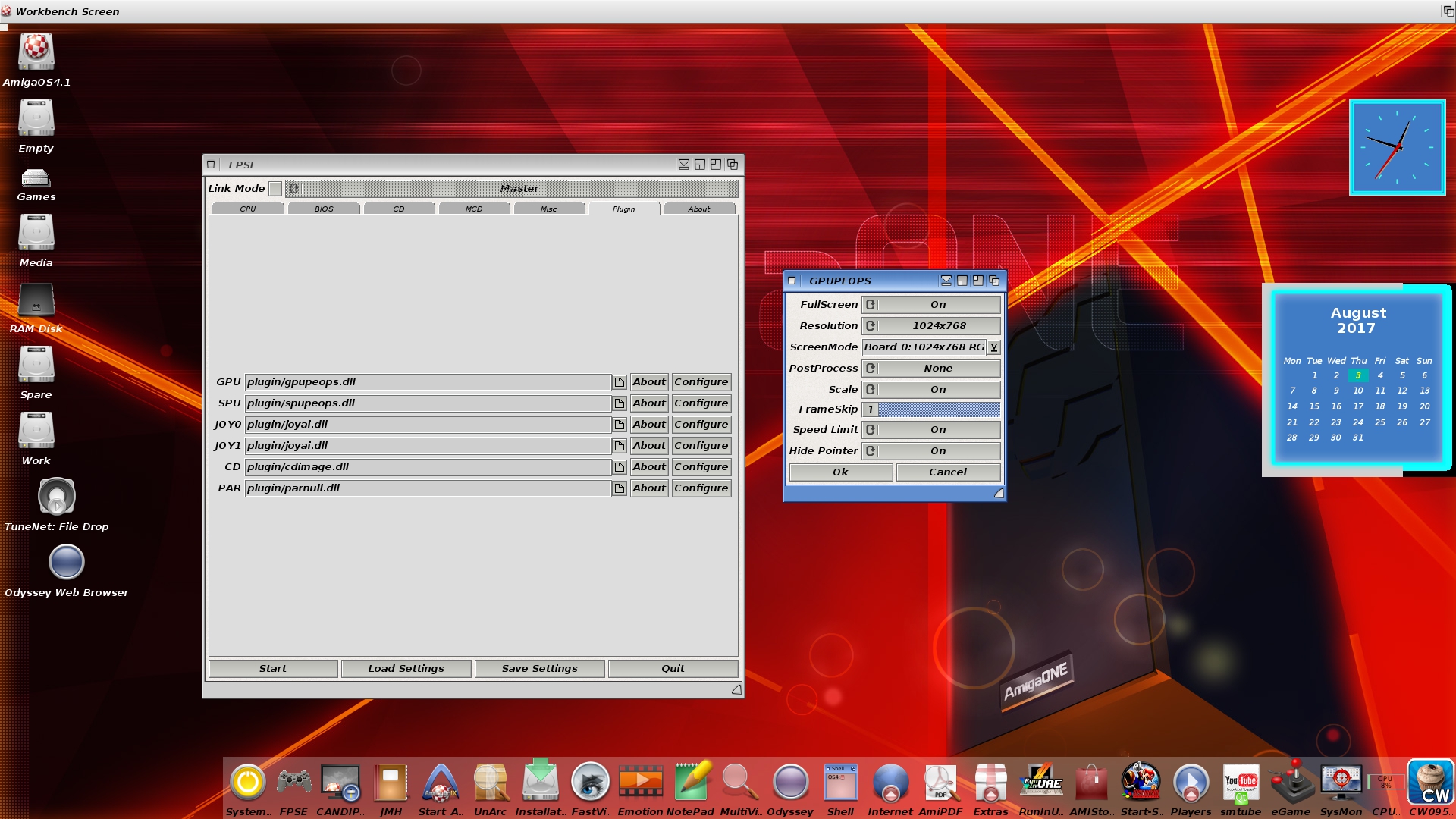The image size is (1456, 819).
Task: Browse for JOY0 plugin file
Action: pyautogui.click(x=620, y=425)
